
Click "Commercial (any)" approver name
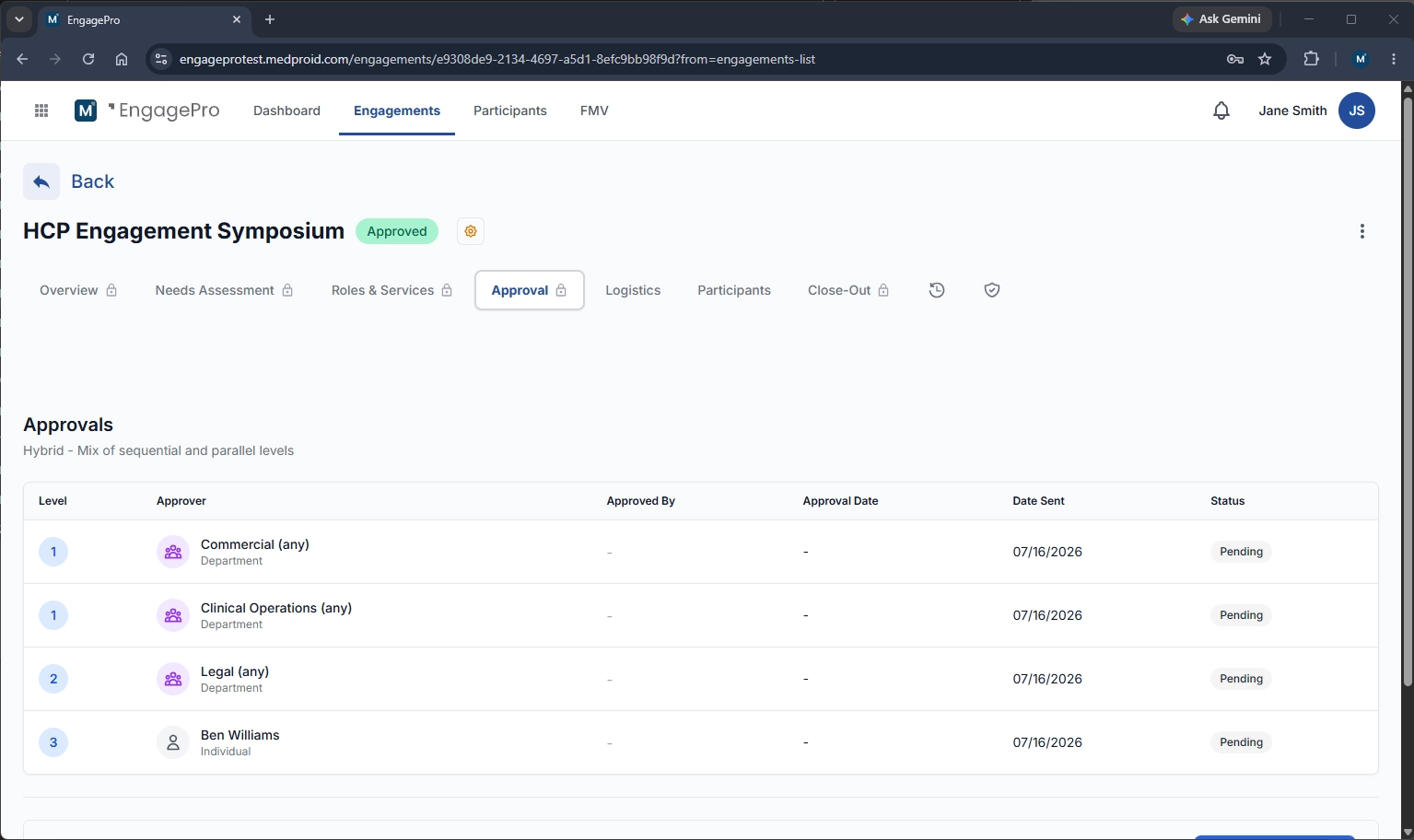[255, 544]
